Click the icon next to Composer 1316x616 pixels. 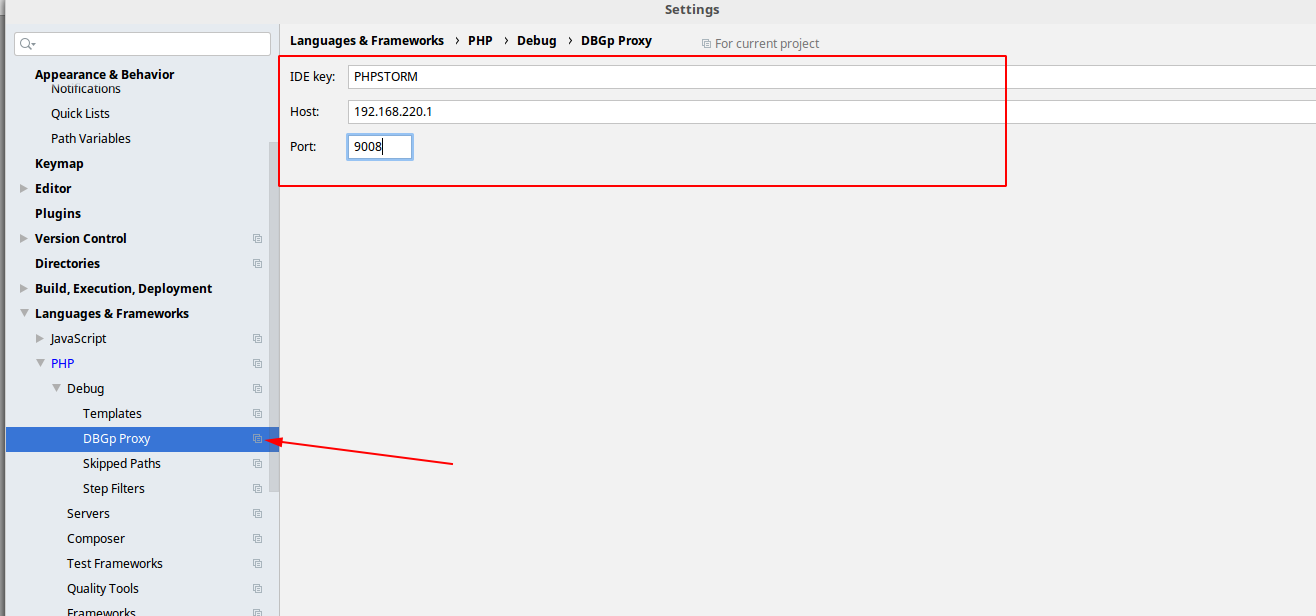tap(257, 538)
